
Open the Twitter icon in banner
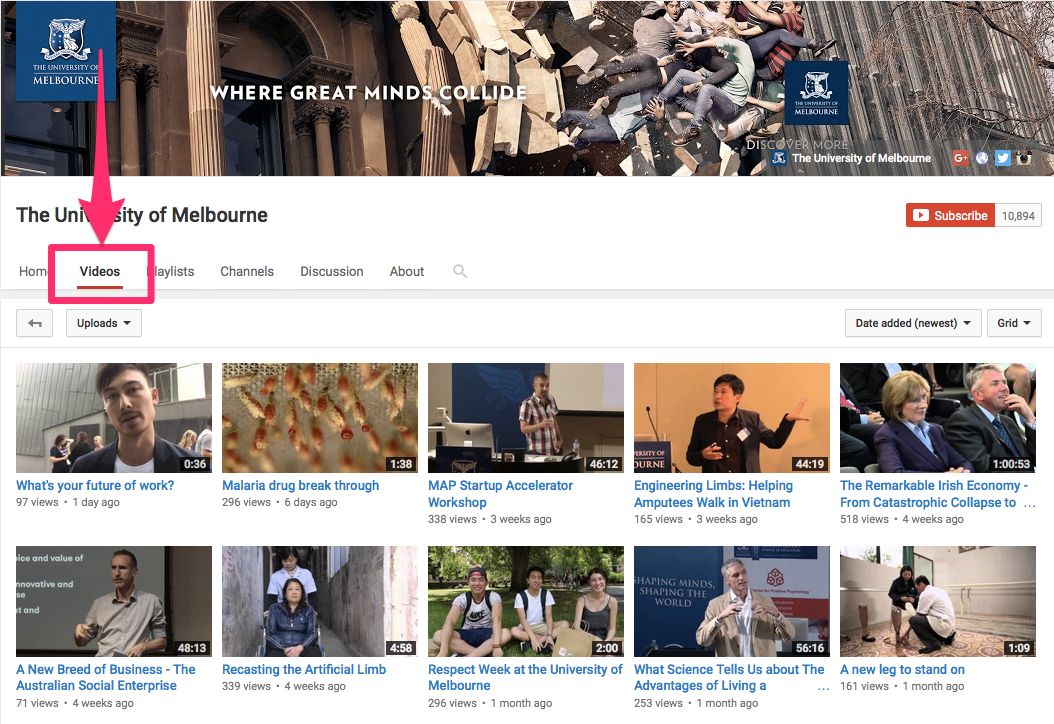1003,158
